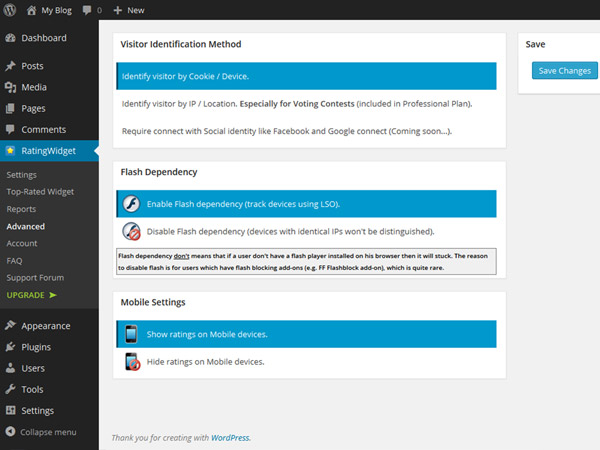Open the Posts menu item
600x450 pixels.
49,66
